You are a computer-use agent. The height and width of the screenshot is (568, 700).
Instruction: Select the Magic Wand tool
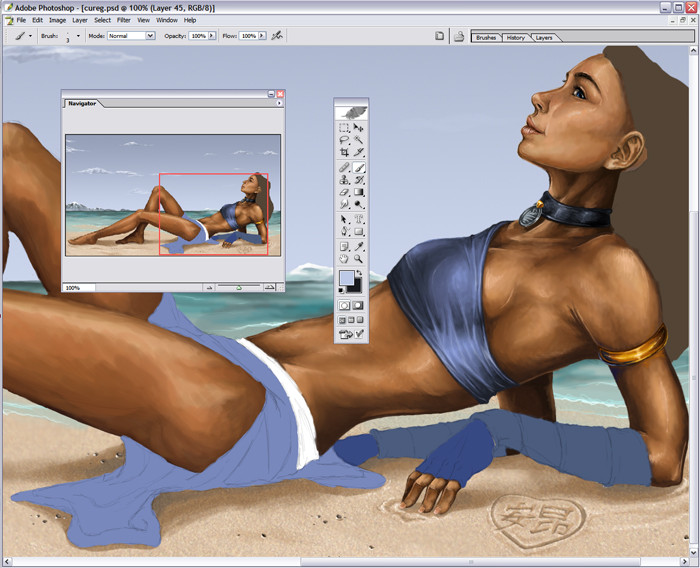[358, 140]
